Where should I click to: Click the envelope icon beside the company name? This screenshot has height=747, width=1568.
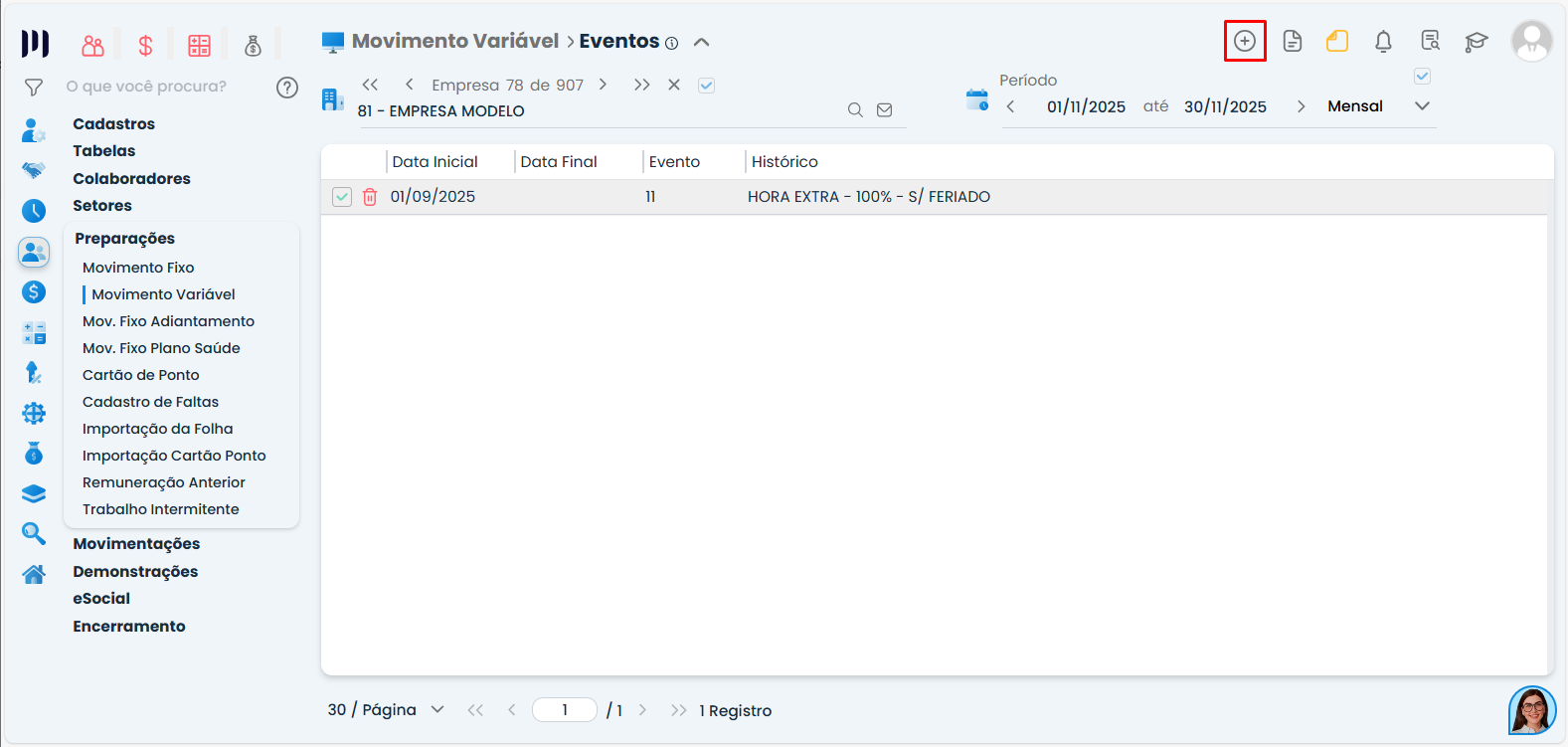click(884, 110)
